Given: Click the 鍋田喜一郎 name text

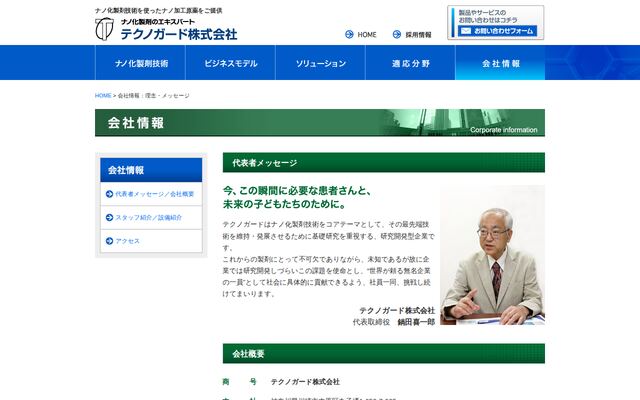Looking at the screenshot, I should [x=416, y=322].
